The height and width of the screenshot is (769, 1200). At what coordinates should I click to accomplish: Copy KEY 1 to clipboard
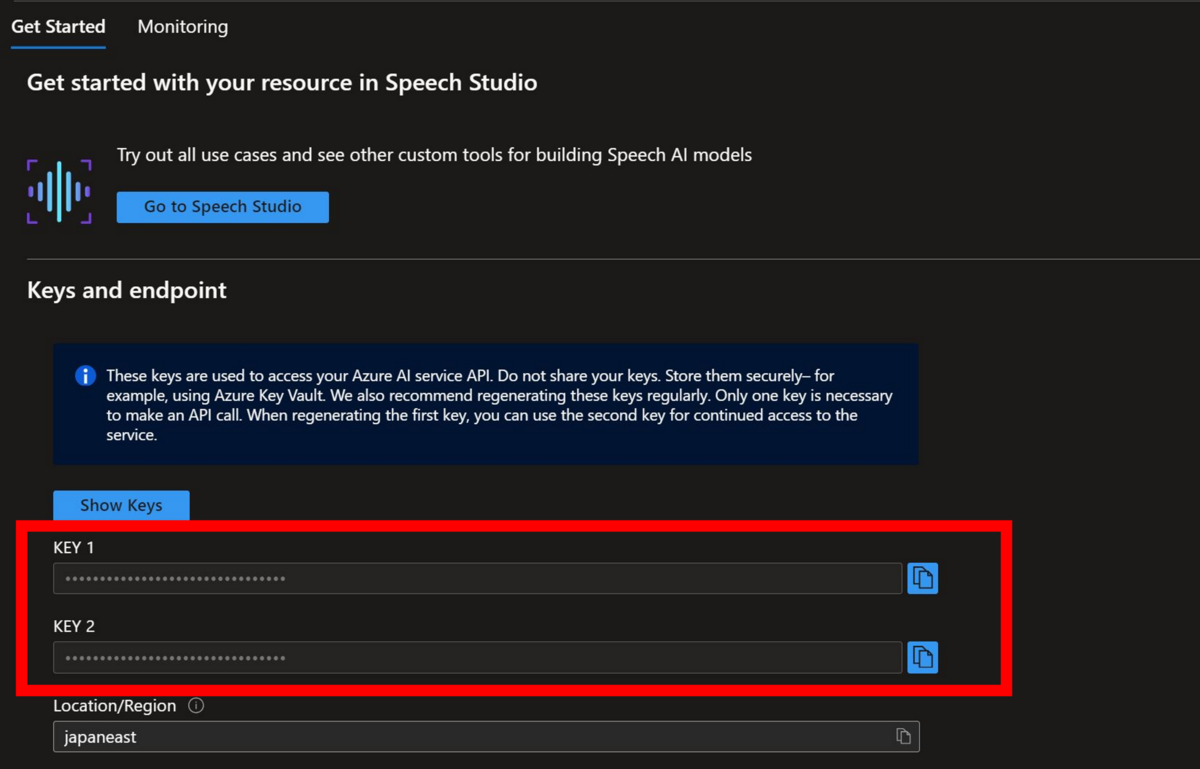[x=922, y=578]
